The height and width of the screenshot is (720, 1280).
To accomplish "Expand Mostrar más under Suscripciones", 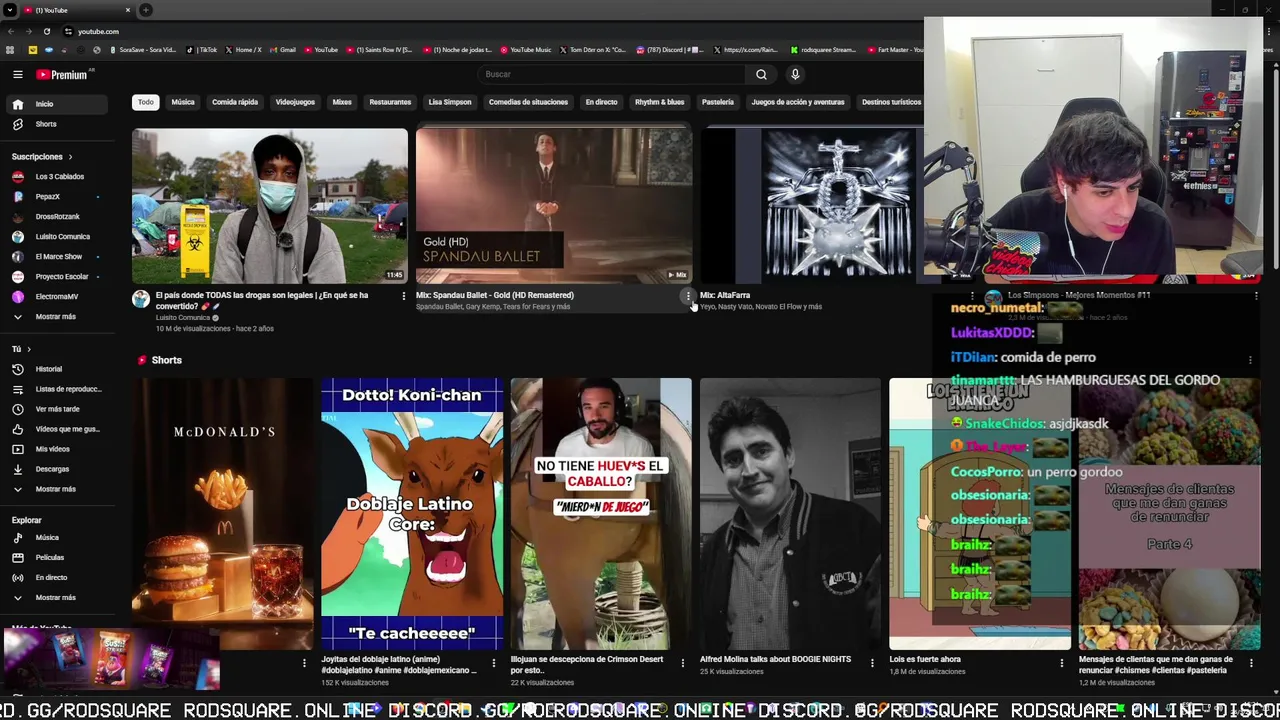I will tap(55, 317).
